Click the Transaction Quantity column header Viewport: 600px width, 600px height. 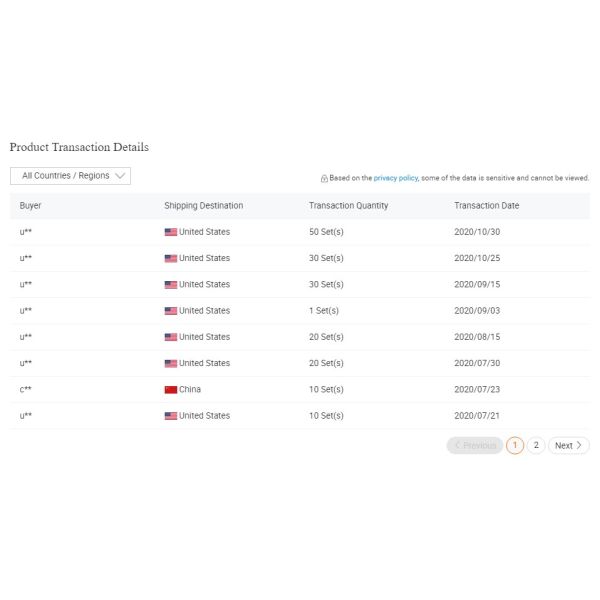348,205
